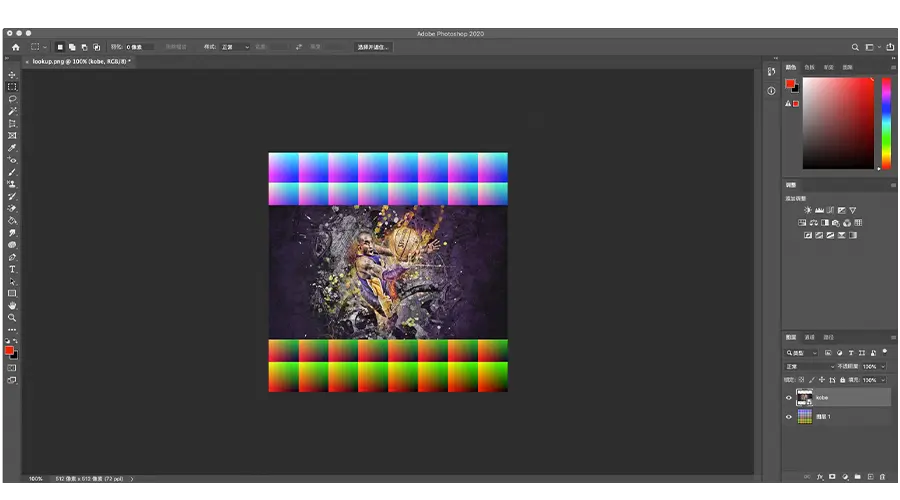Open the layer blend mode dropdown
Viewport: 900px width, 500px height.
[x=810, y=366]
